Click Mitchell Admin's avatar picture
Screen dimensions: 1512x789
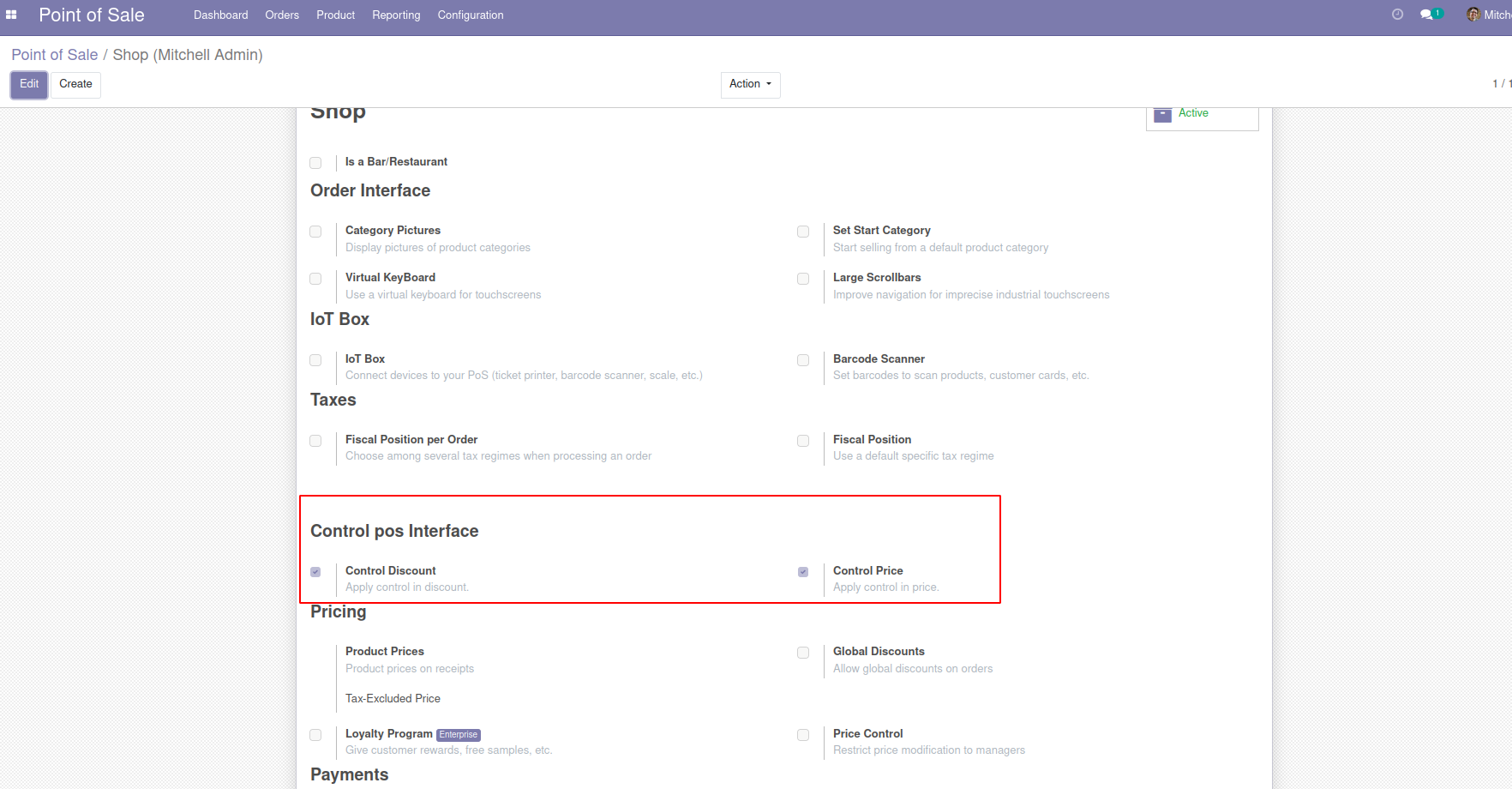coord(1473,15)
